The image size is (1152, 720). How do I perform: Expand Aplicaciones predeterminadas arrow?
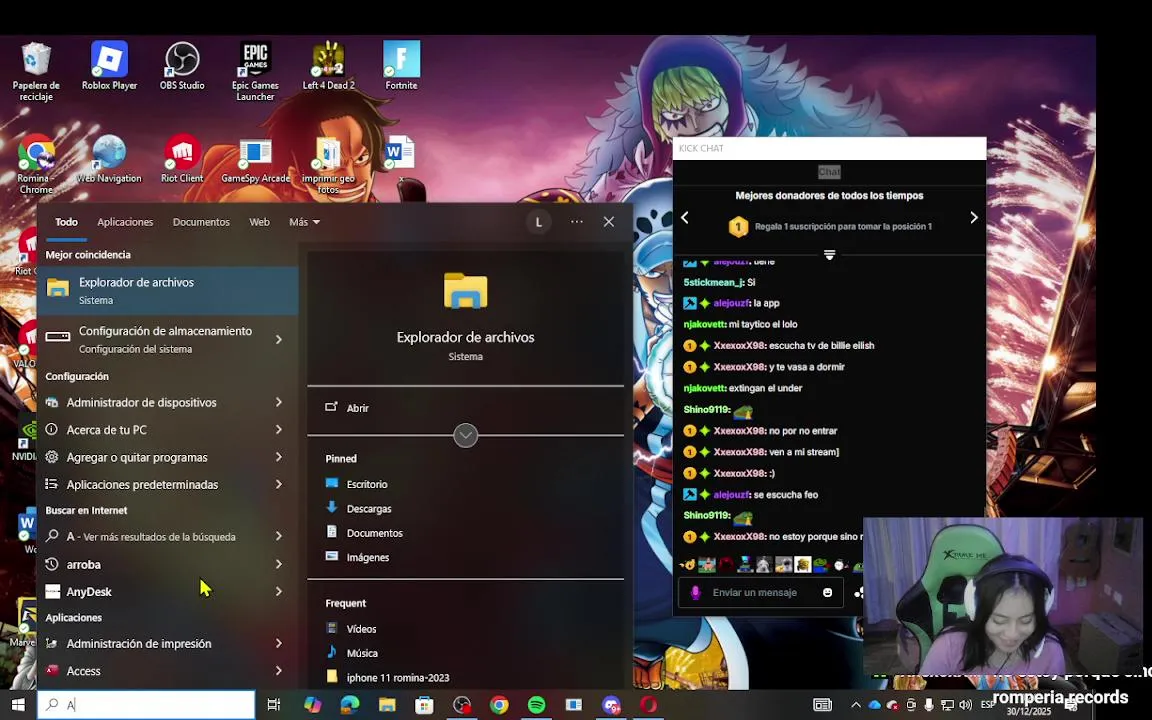tap(279, 484)
